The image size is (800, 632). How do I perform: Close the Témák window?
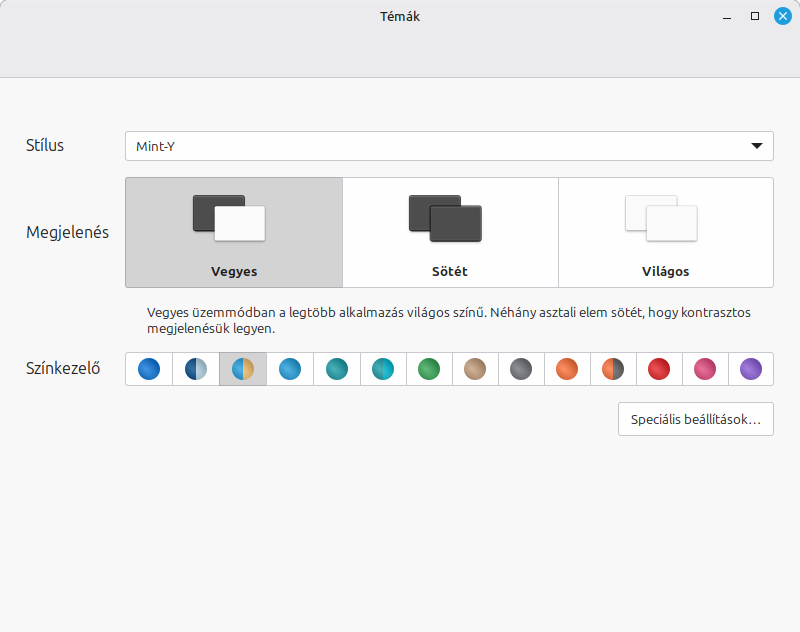tap(783, 16)
